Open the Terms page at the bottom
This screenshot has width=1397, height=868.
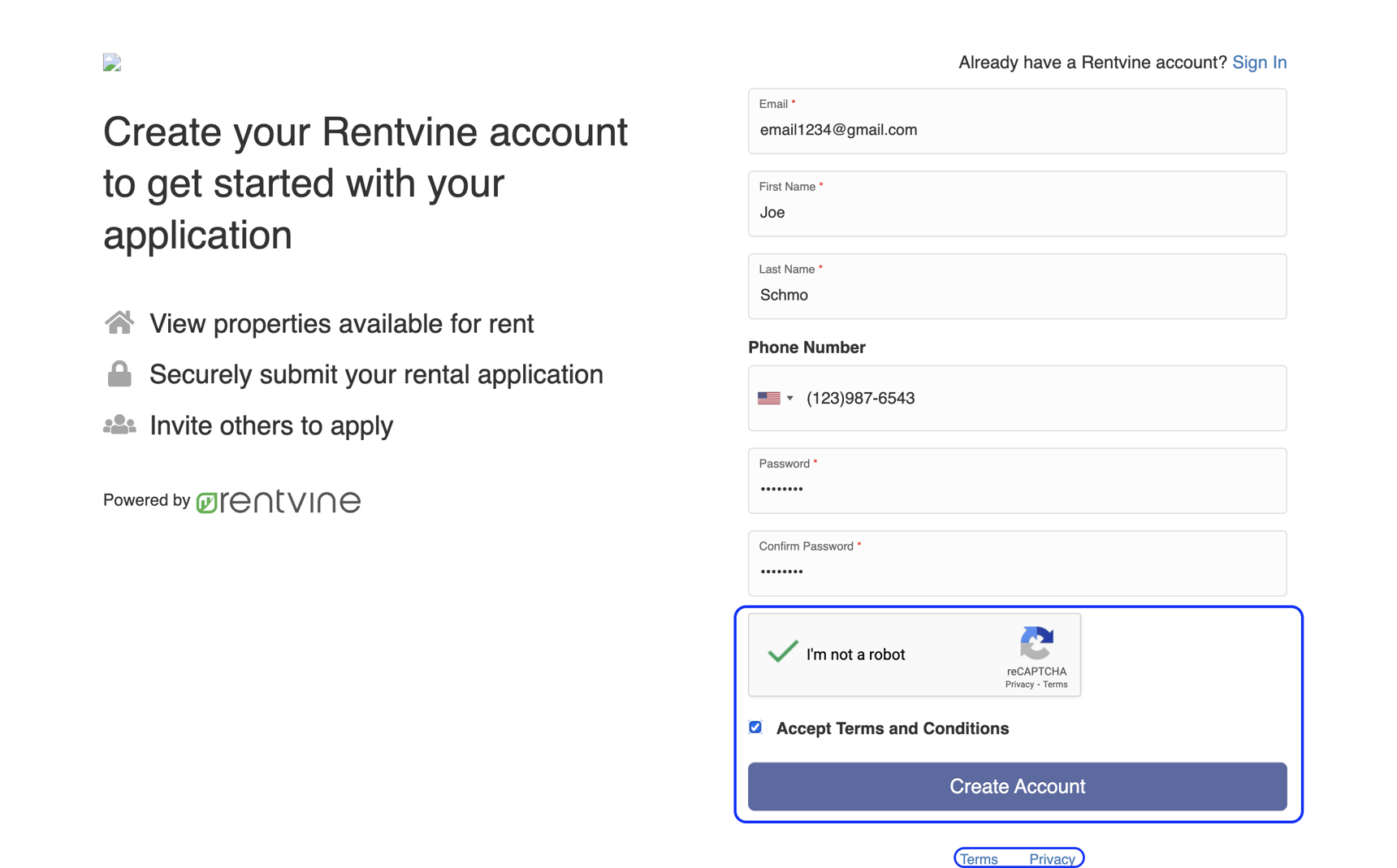(978, 858)
